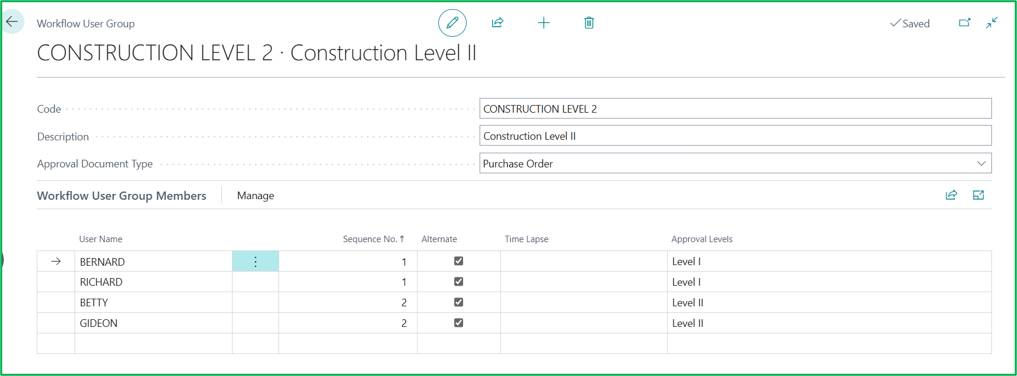
Task: Click the Workflow User Group Members heading
Action: tap(122, 196)
